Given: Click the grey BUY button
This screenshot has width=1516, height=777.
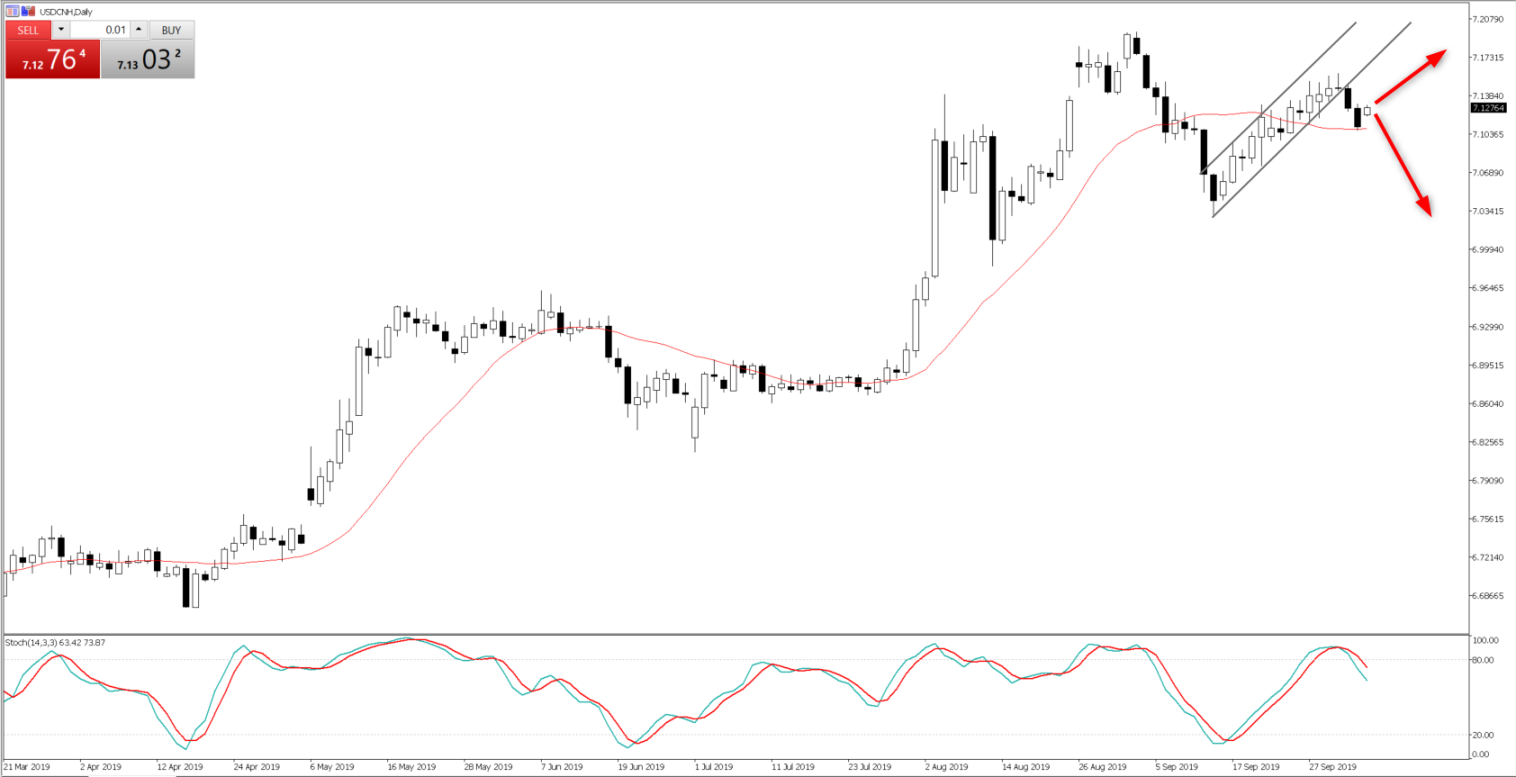Looking at the screenshot, I should point(172,30).
